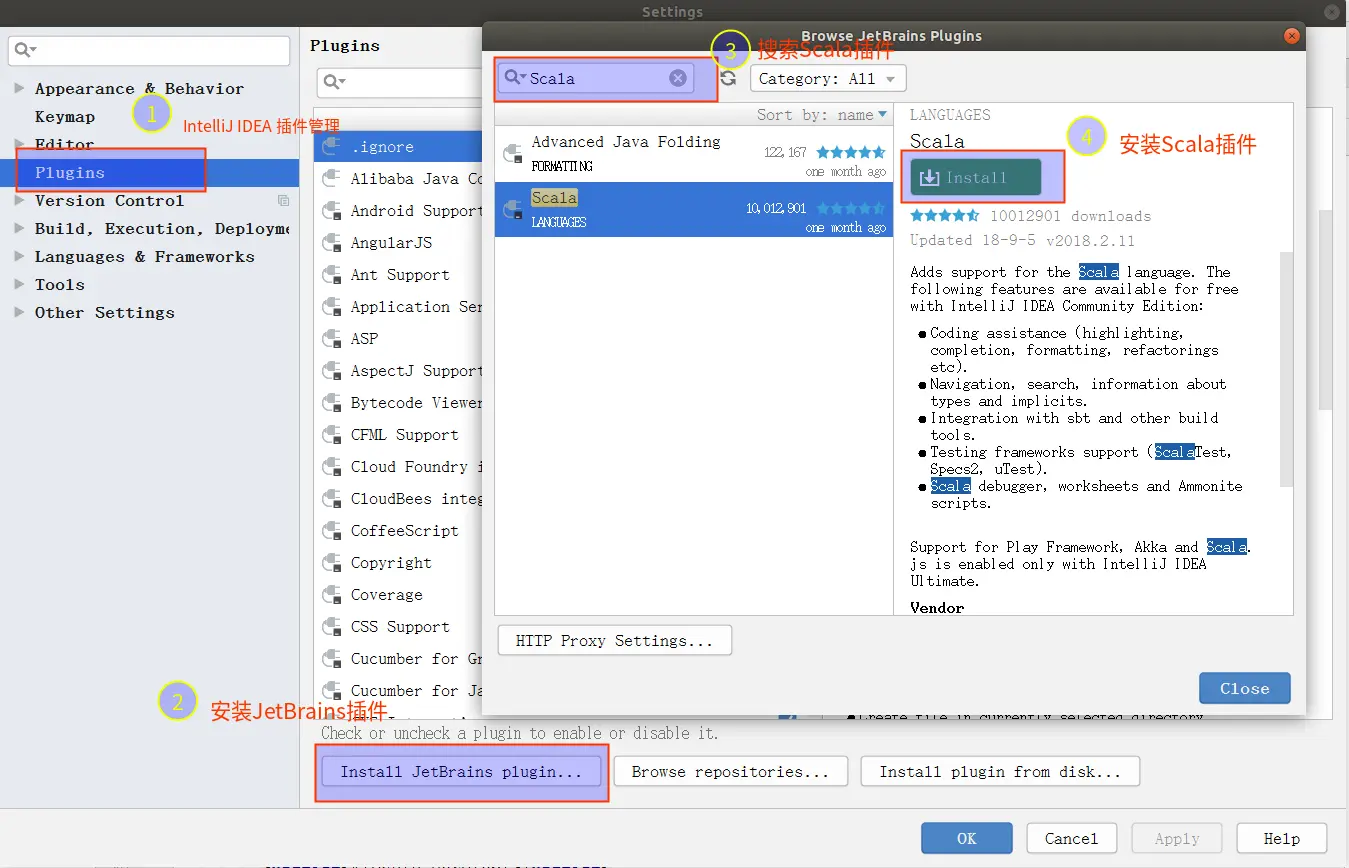Click the Version Control project-level icon
Viewport: 1349px width, 868px height.
click(x=284, y=201)
